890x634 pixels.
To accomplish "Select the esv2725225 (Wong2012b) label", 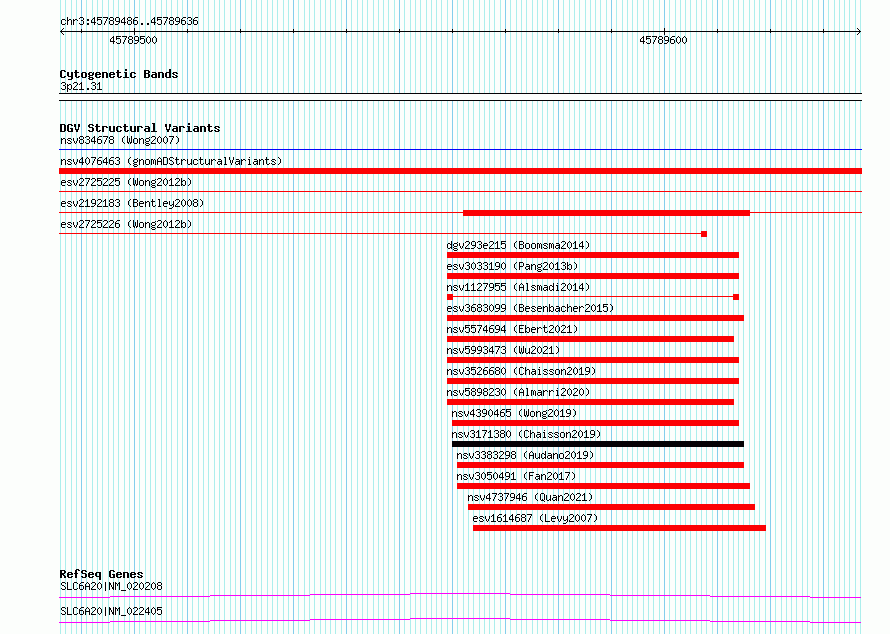I will pyautogui.click(x=126, y=182).
